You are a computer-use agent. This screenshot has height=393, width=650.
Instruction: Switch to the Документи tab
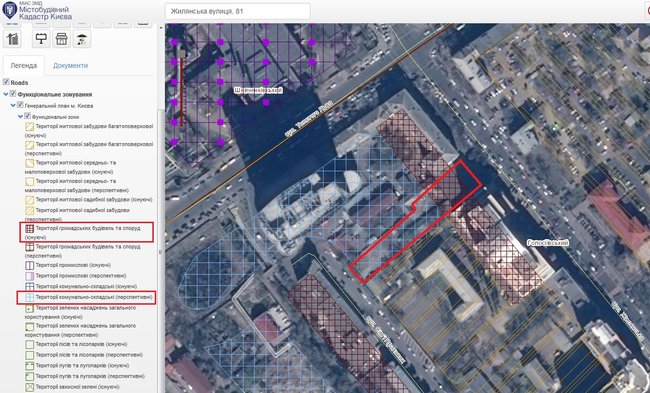[70, 66]
